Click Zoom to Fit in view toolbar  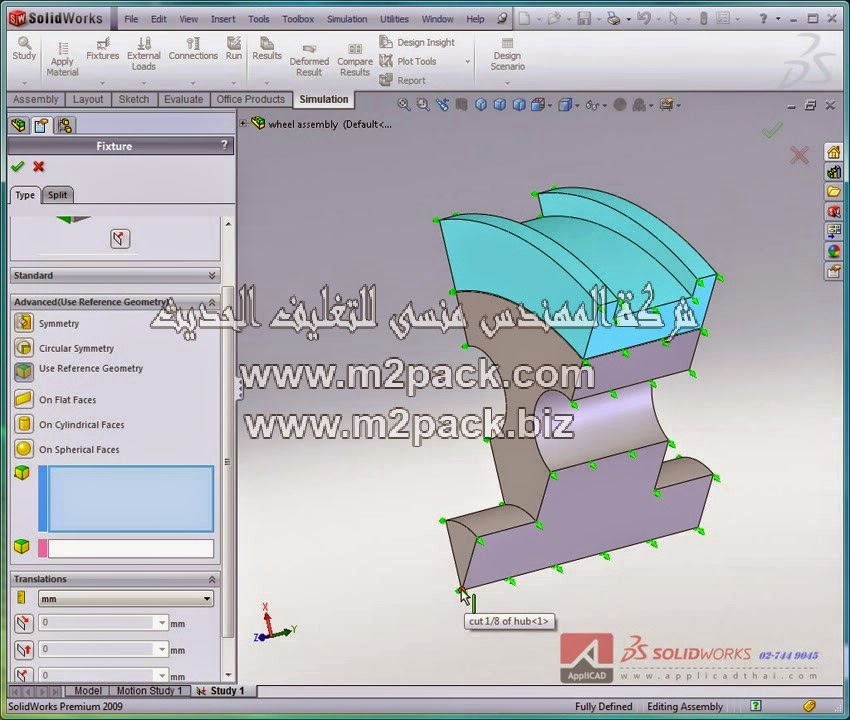tap(403, 105)
